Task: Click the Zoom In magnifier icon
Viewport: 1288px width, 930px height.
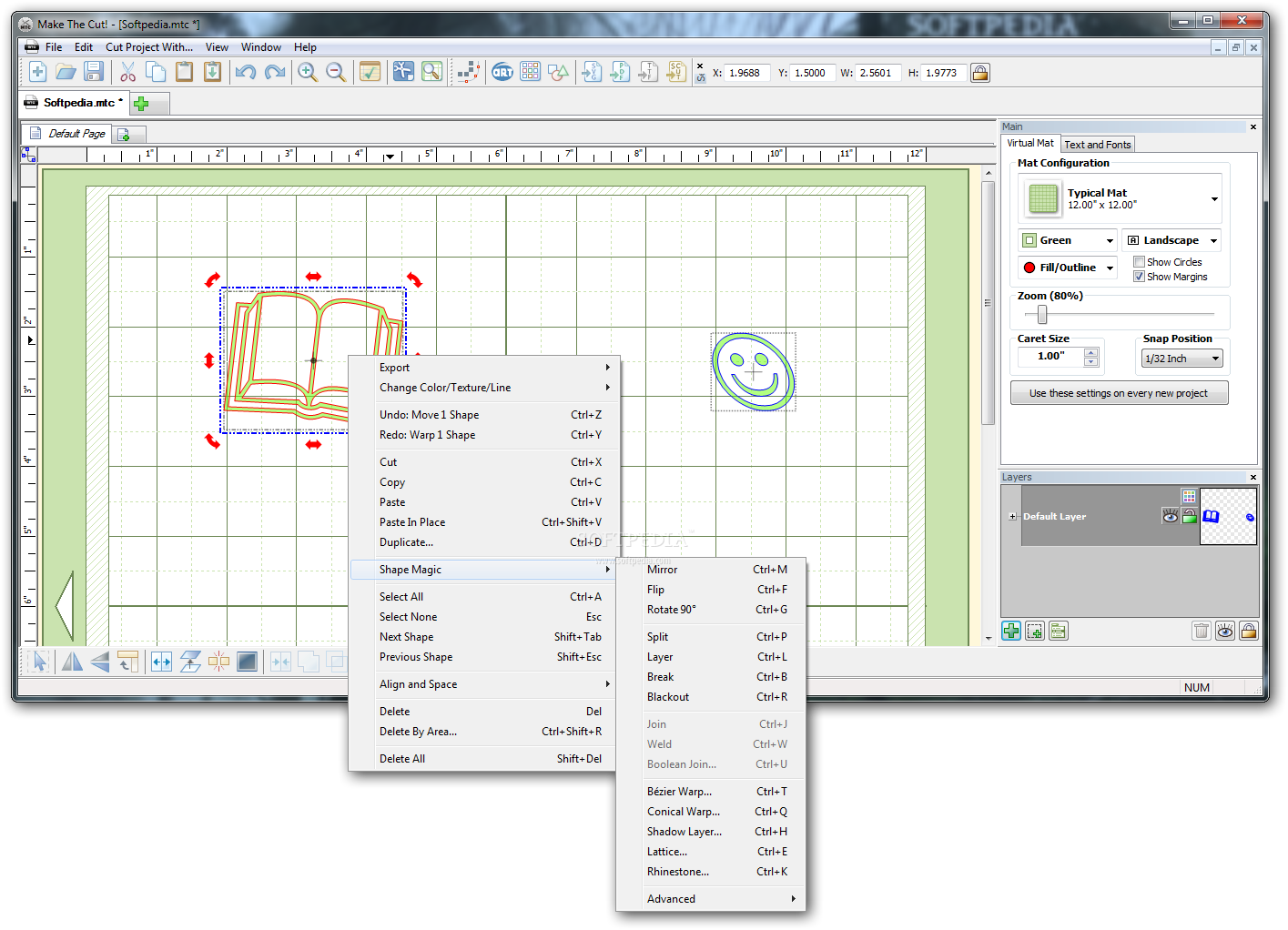Action: [x=308, y=72]
